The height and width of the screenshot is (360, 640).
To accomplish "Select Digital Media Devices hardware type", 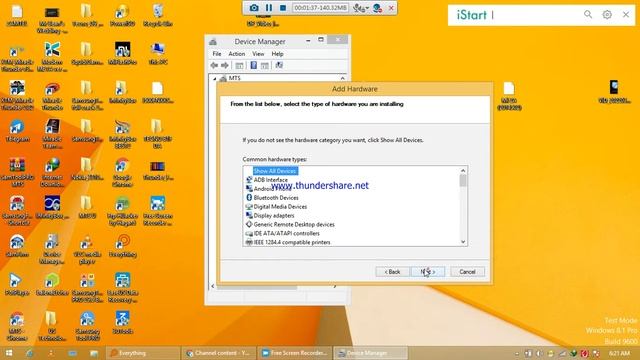I will click(x=280, y=207).
